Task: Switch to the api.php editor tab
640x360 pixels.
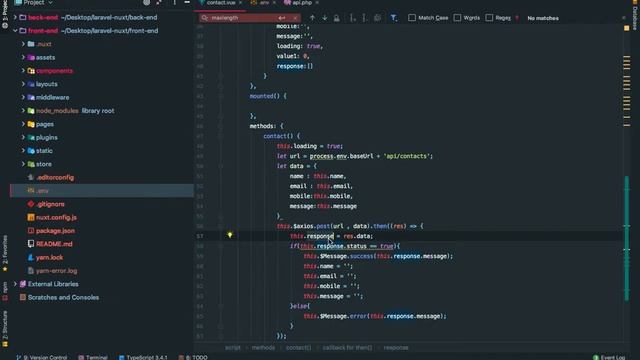Action: [x=301, y=2]
